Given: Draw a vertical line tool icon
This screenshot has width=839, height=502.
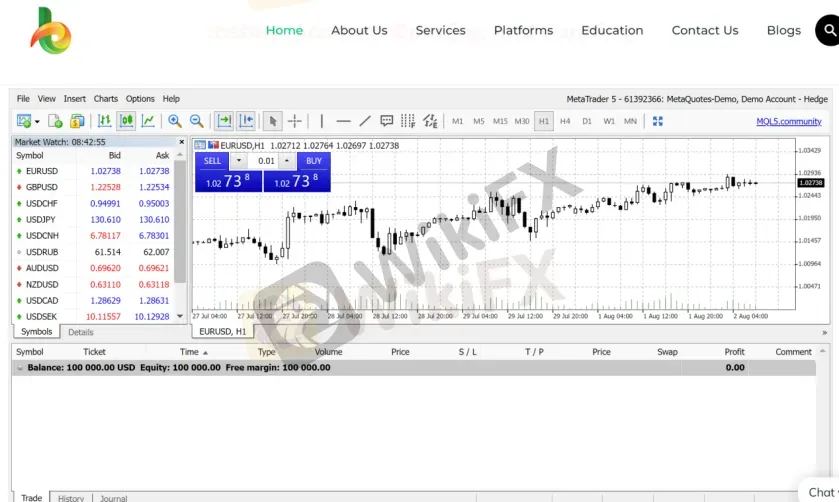Looking at the screenshot, I should point(322,121).
